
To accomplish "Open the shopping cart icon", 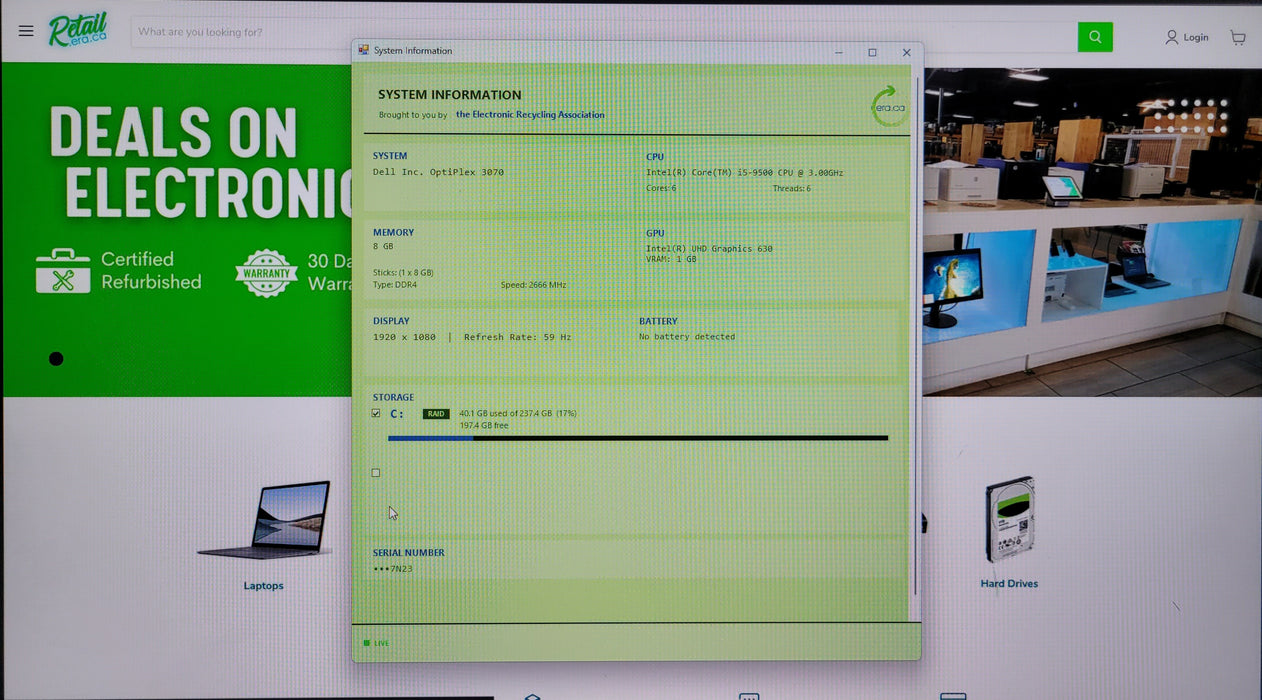I will coord(1238,38).
